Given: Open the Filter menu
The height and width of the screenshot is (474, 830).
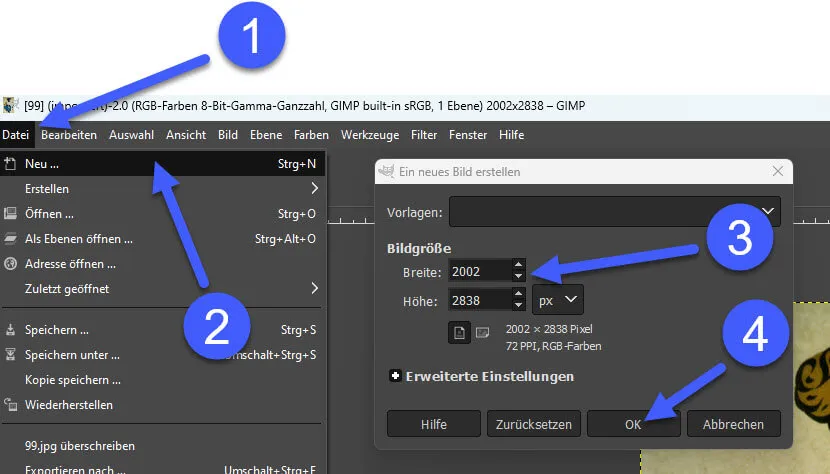Looking at the screenshot, I should (x=424, y=135).
